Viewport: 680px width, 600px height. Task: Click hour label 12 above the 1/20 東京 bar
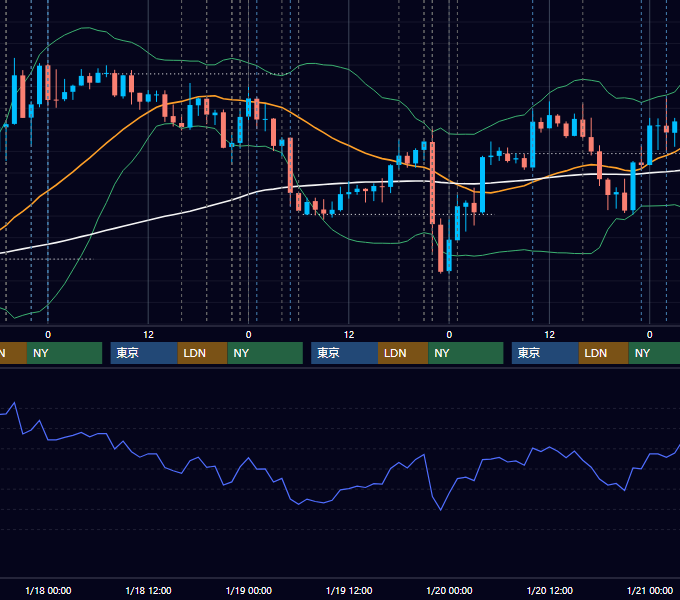pyautogui.click(x=549, y=335)
